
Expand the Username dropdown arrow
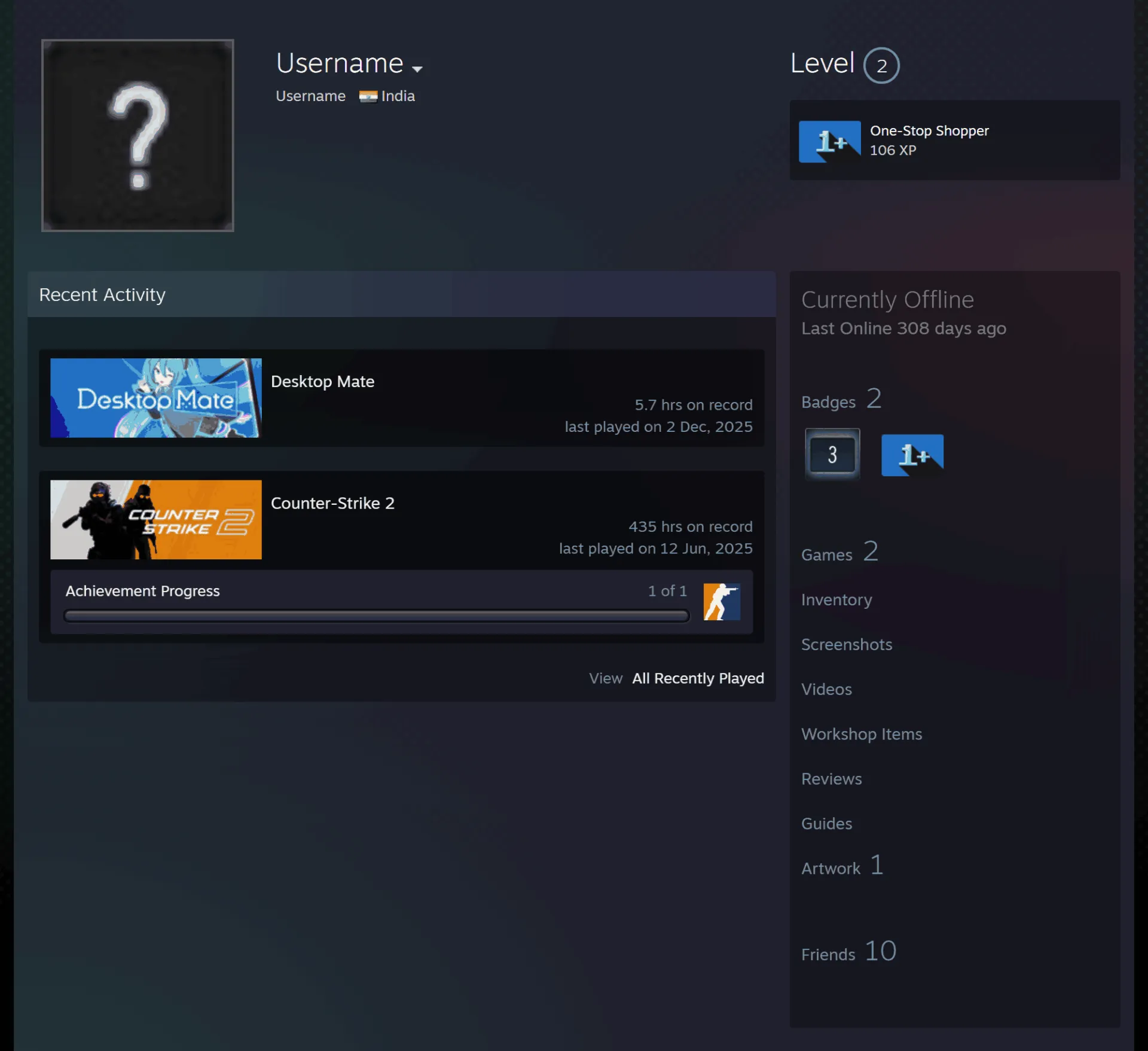pos(417,69)
